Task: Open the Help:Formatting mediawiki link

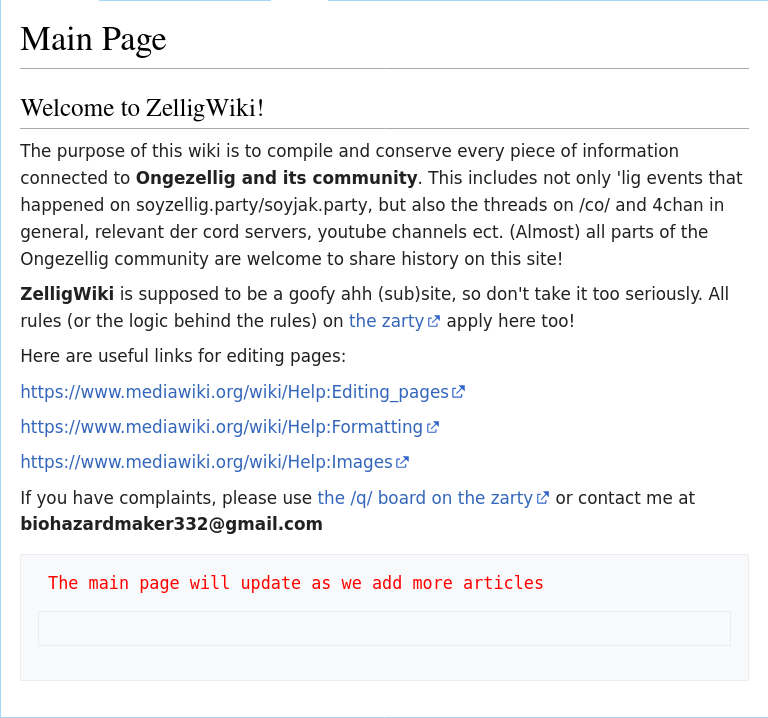Action: tap(230, 427)
